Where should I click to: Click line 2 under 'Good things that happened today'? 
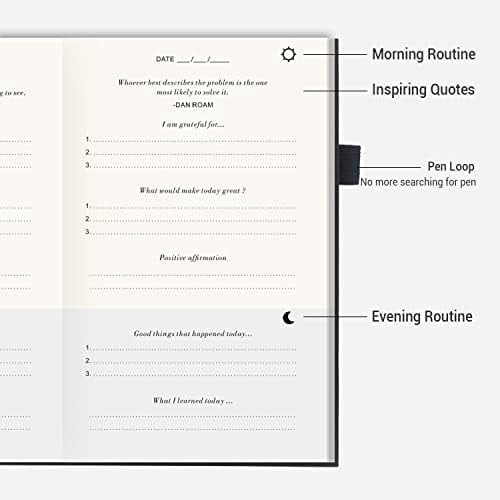click(x=191, y=361)
